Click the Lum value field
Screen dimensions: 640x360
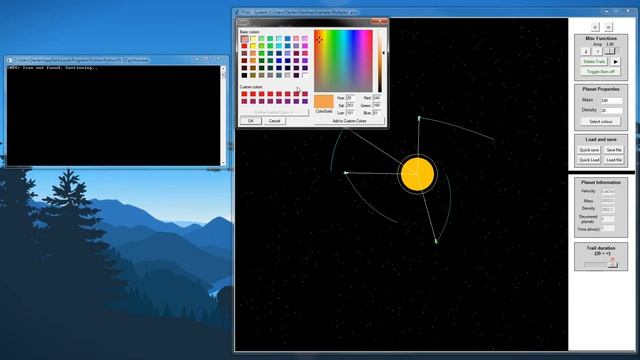click(350, 113)
